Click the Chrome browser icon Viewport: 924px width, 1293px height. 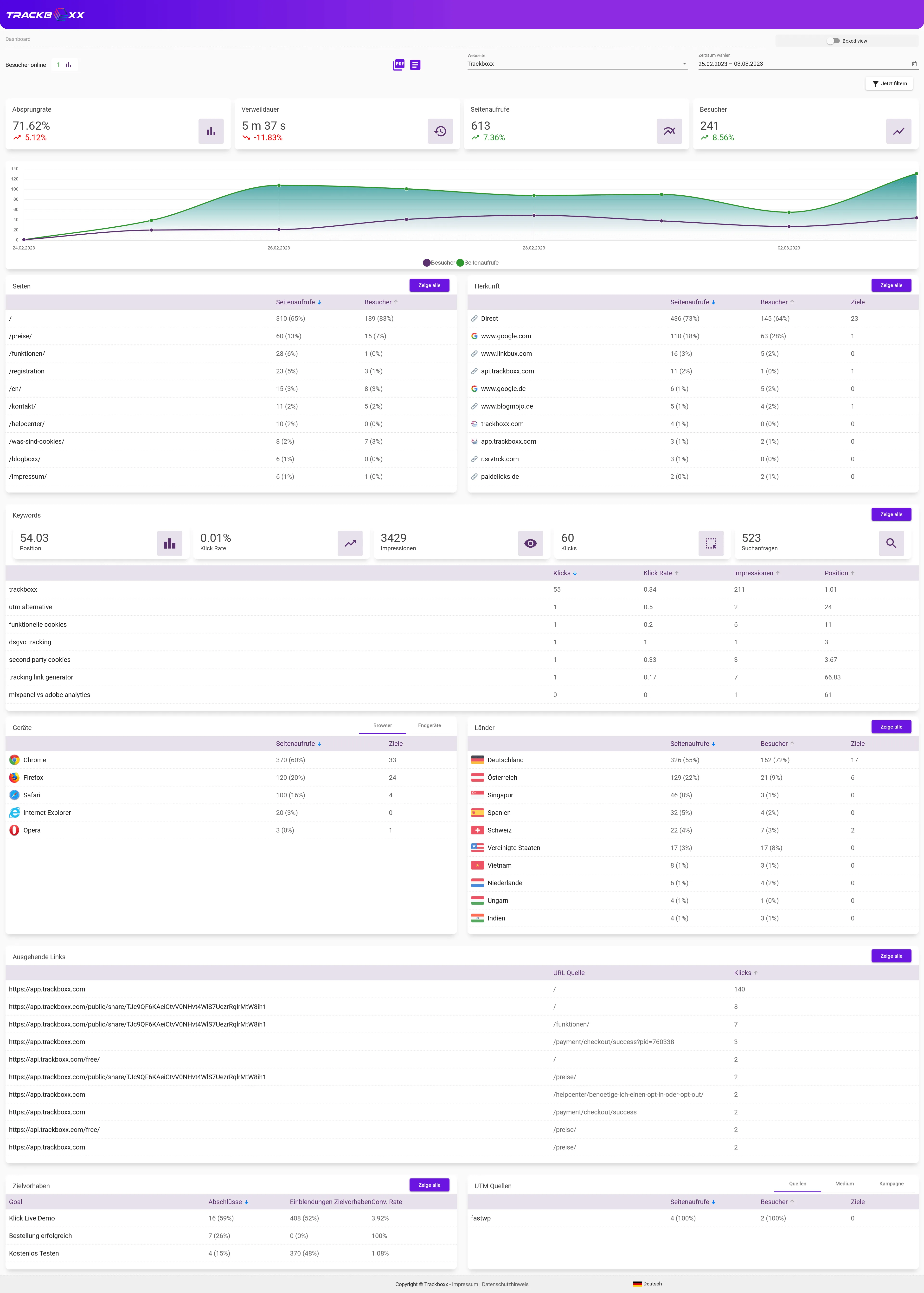click(x=14, y=760)
